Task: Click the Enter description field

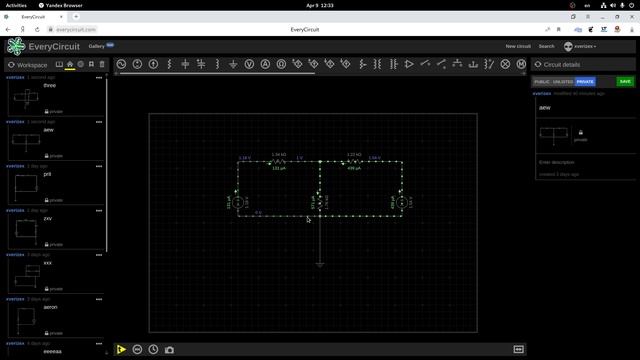Action: coord(585,162)
